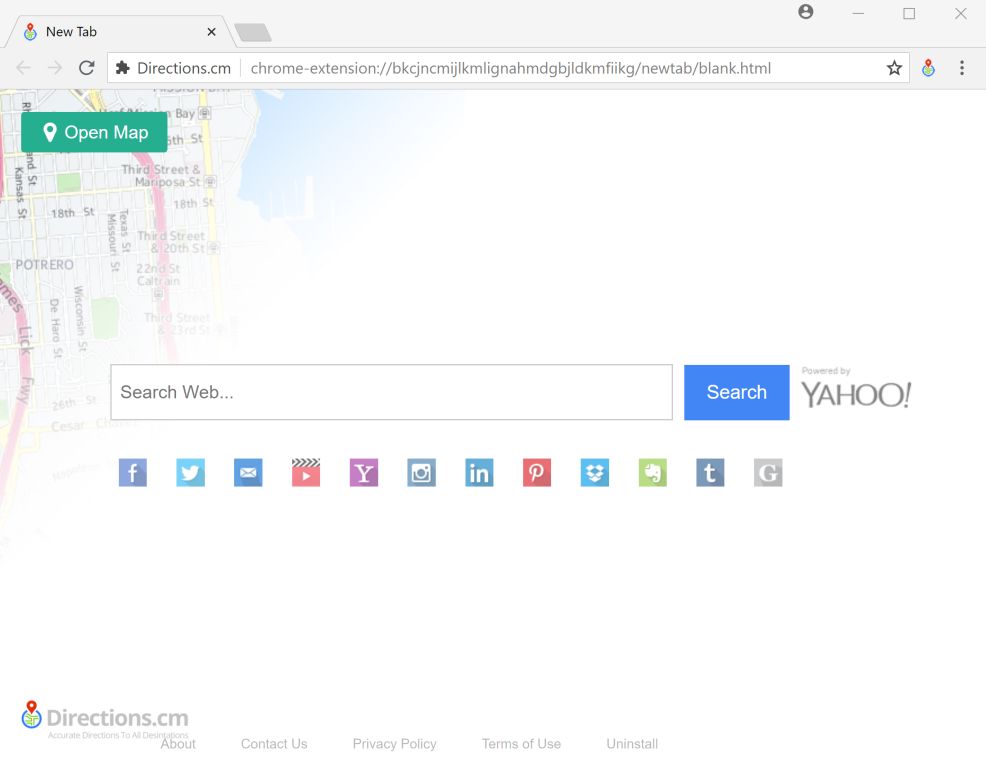Open the Tumblr shortcut icon
The width and height of the screenshot is (986, 762).
pyautogui.click(x=711, y=473)
